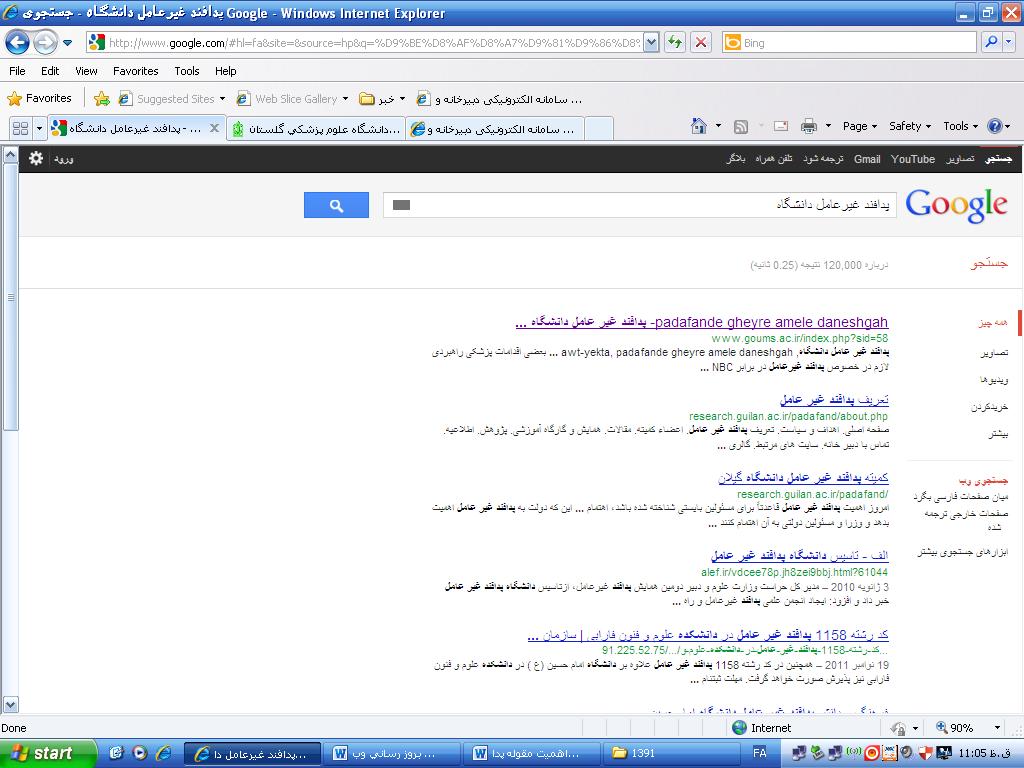Expand the address bar history dropdown
Screen dimensions: 1024x768
651,43
